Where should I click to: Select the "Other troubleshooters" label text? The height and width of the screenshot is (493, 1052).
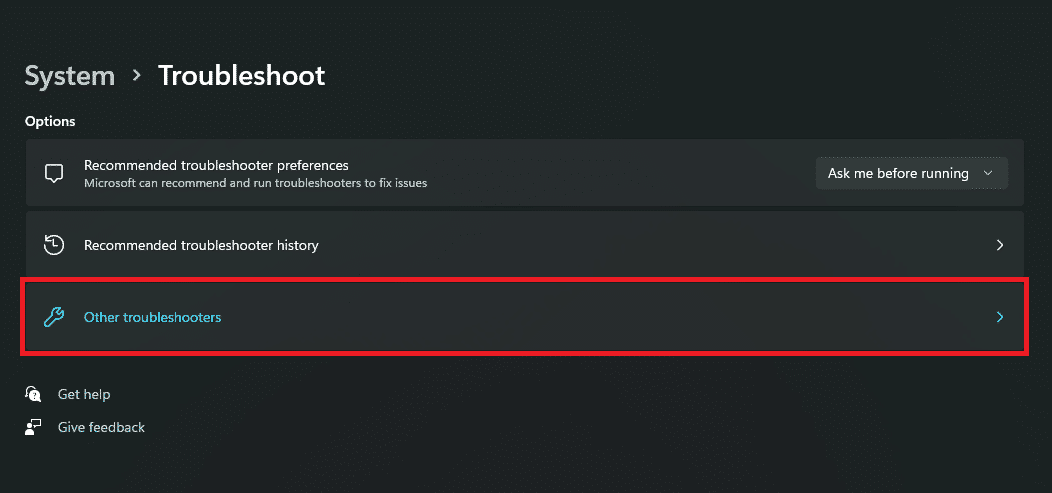point(152,317)
